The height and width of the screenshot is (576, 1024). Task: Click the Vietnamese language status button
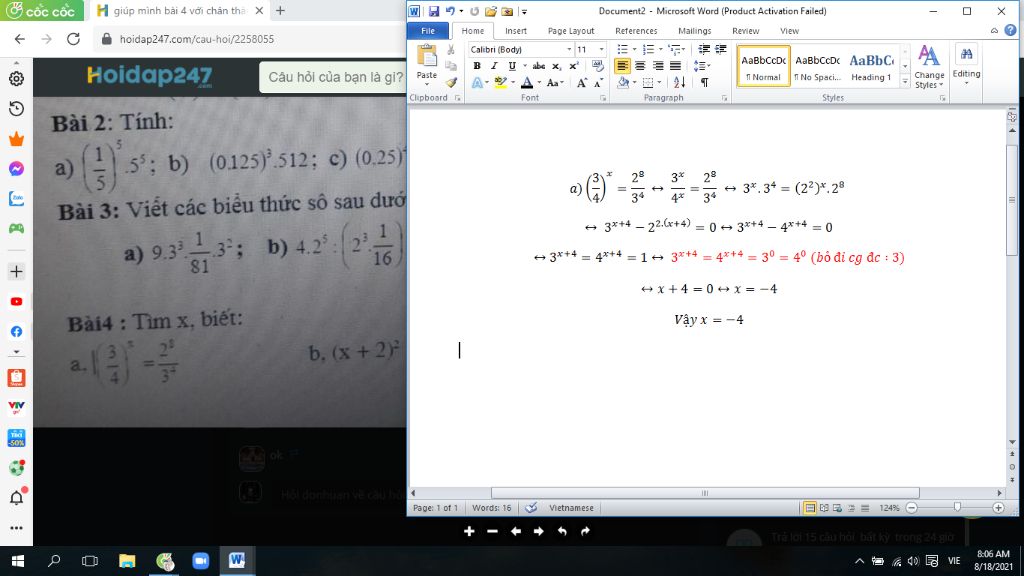pos(571,507)
